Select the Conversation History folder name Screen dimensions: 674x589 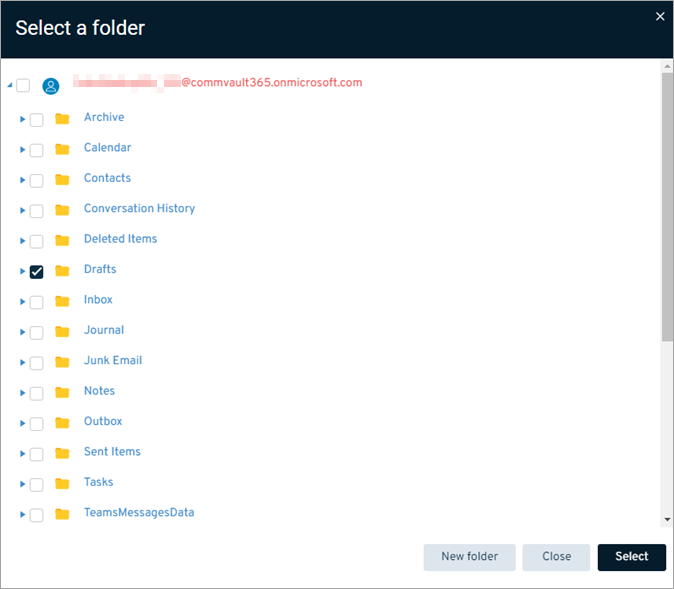tap(139, 209)
